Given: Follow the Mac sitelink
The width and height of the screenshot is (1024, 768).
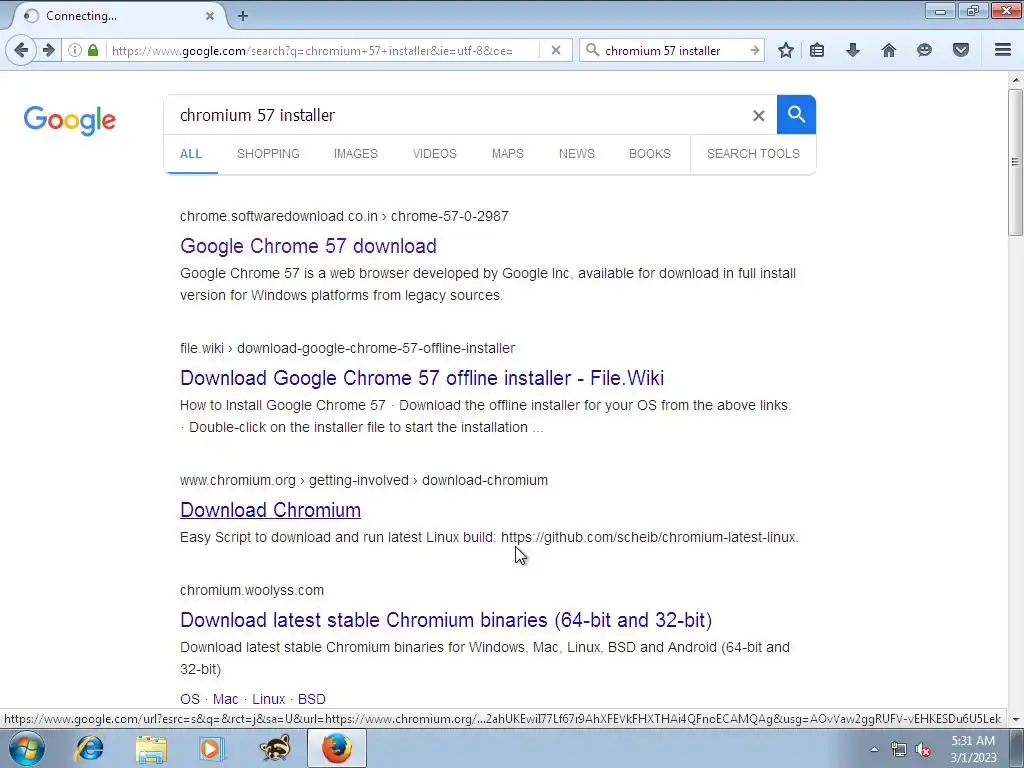Looking at the screenshot, I should 225,699.
